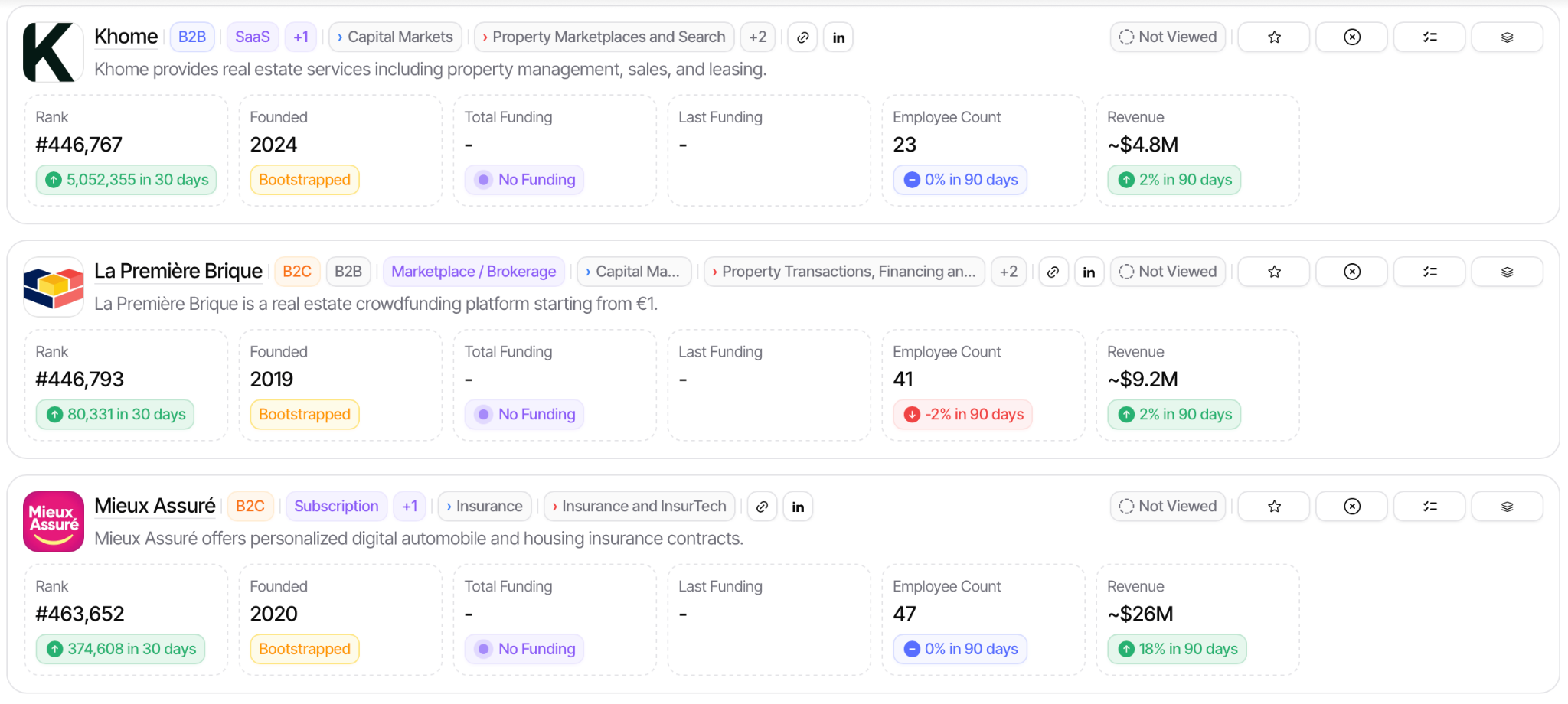
Task: Click the La Première Brique logo thumbnail
Action: pyautogui.click(x=54, y=287)
